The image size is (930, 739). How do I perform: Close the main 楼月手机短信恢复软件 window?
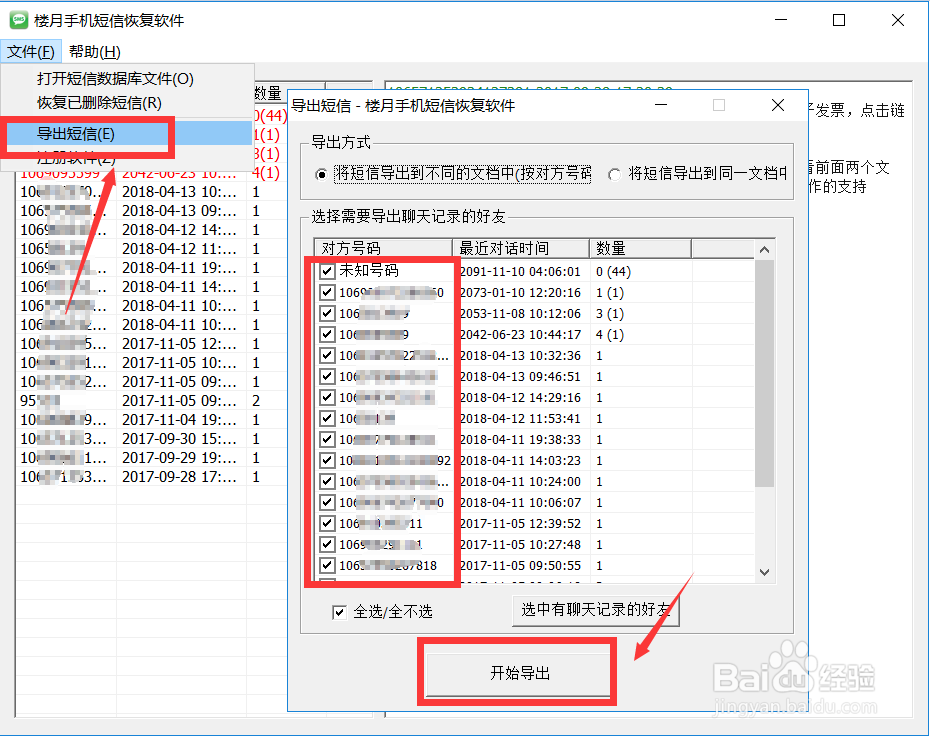[898, 20]
